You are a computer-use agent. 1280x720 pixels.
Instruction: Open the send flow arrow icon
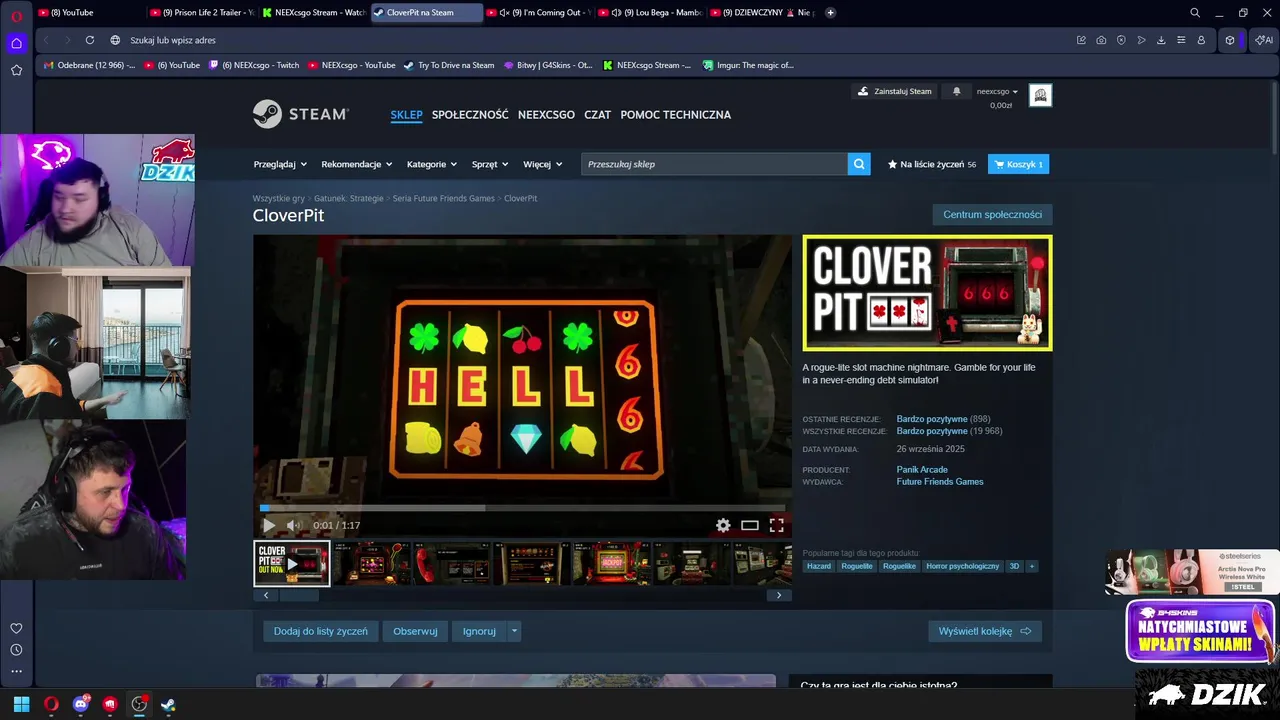[x=1141, y=40]
